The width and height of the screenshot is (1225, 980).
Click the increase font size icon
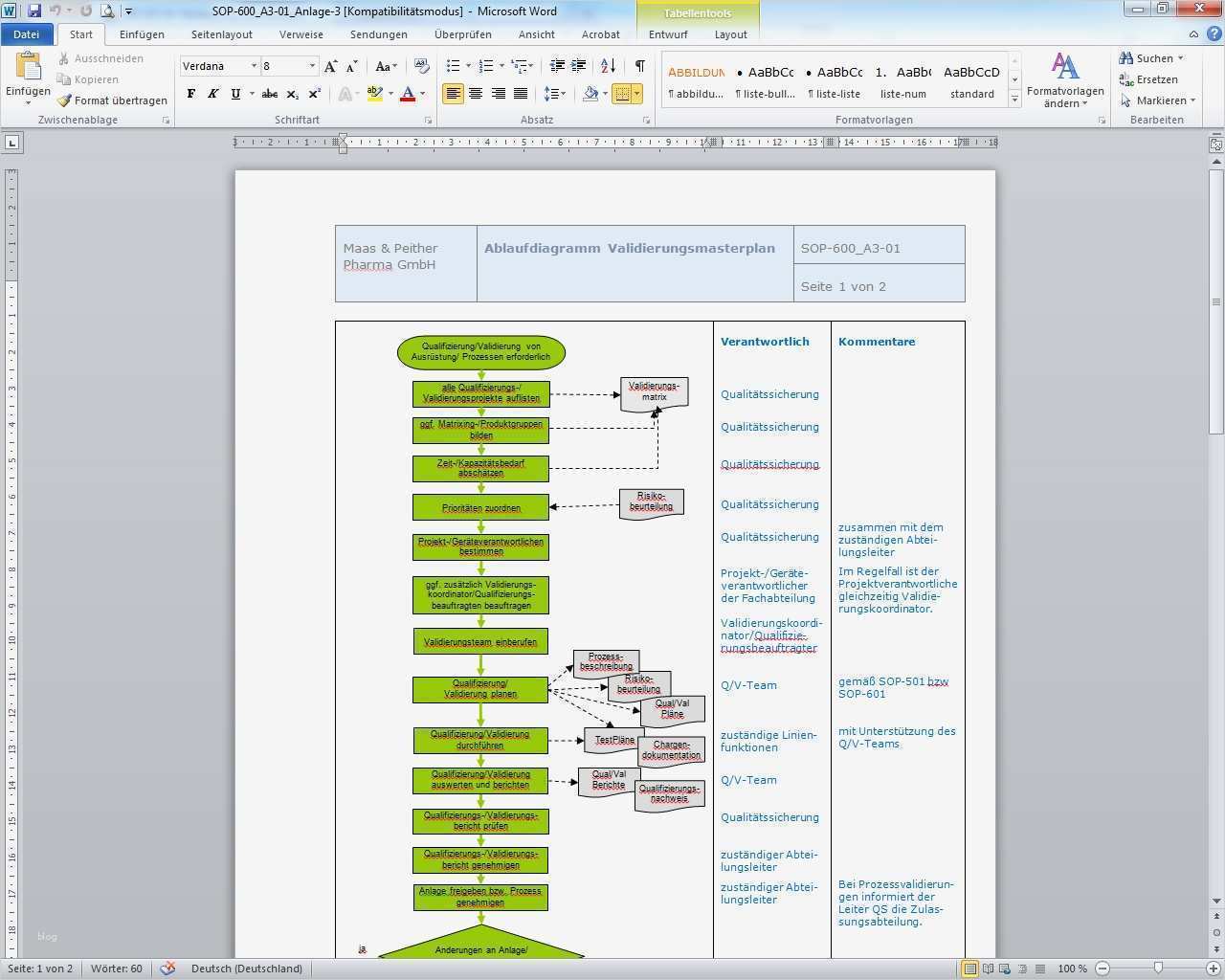pyautogui.click(x=330, y=66)
